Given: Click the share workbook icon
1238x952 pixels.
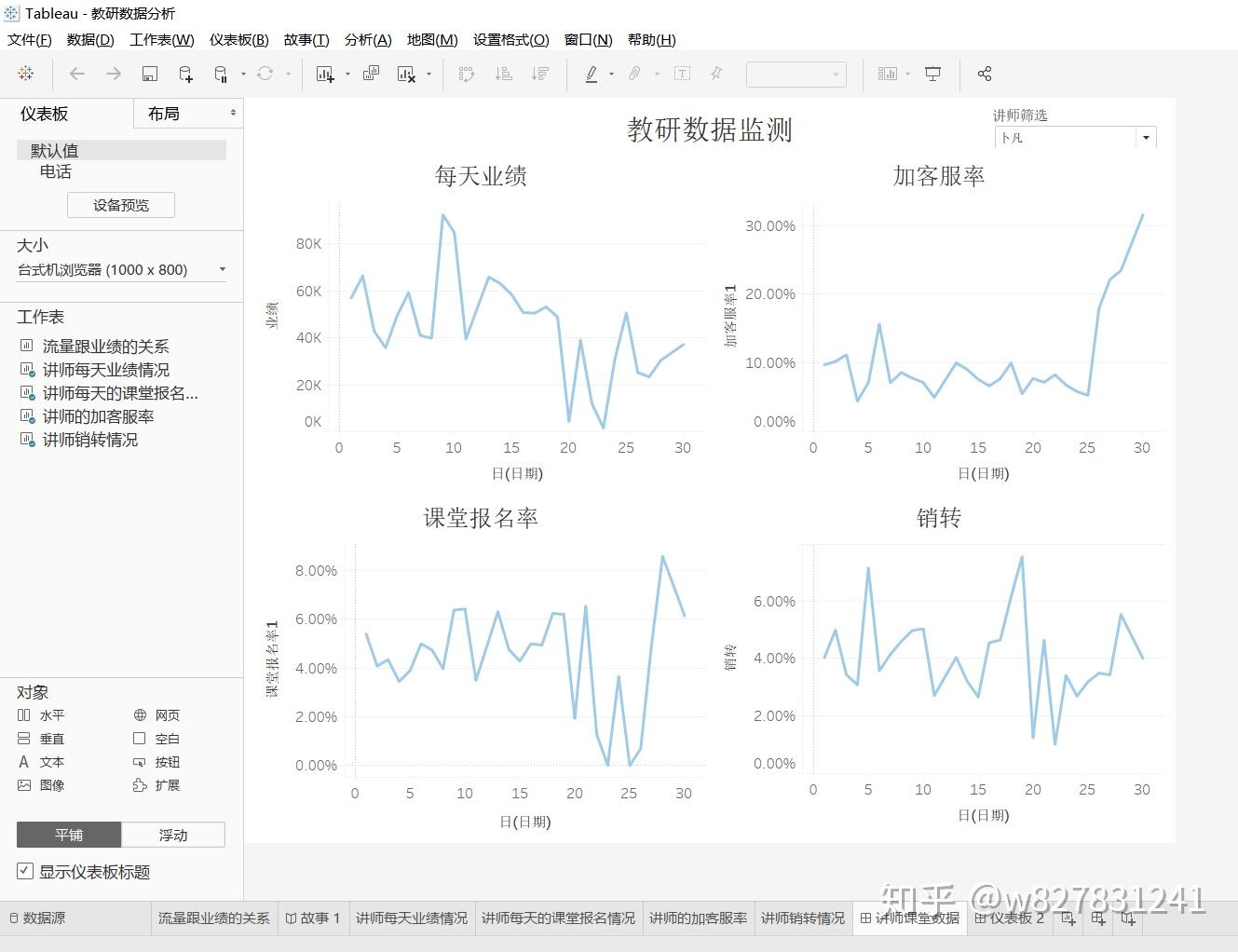Looking at the screenshot, I should coord(985,74).
